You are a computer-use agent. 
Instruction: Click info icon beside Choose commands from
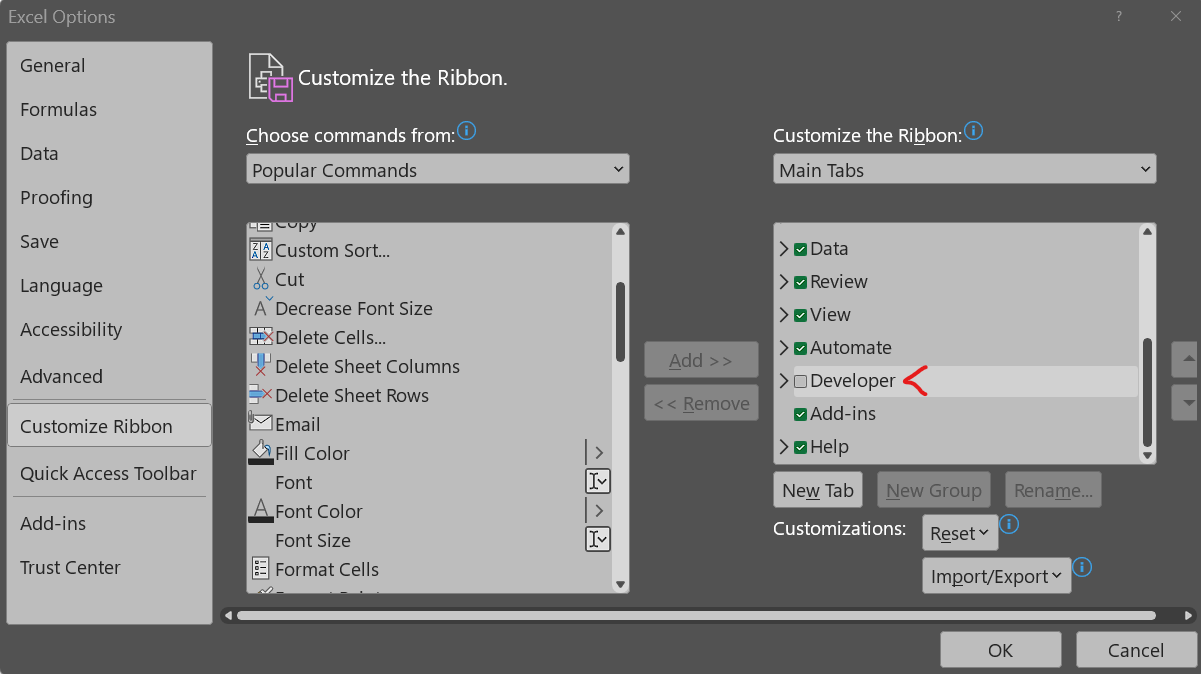[466, 131]
